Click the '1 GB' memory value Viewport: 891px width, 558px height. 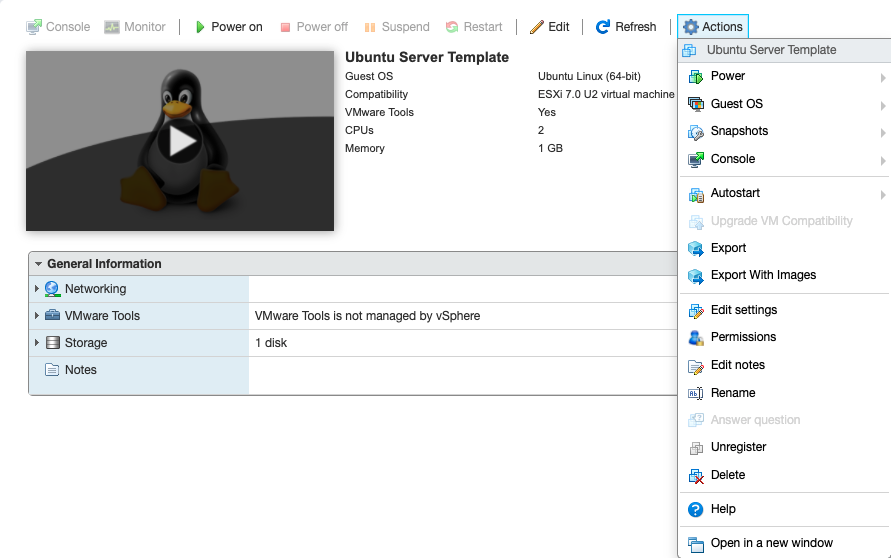pyautogui.click(x=550, y=148)
